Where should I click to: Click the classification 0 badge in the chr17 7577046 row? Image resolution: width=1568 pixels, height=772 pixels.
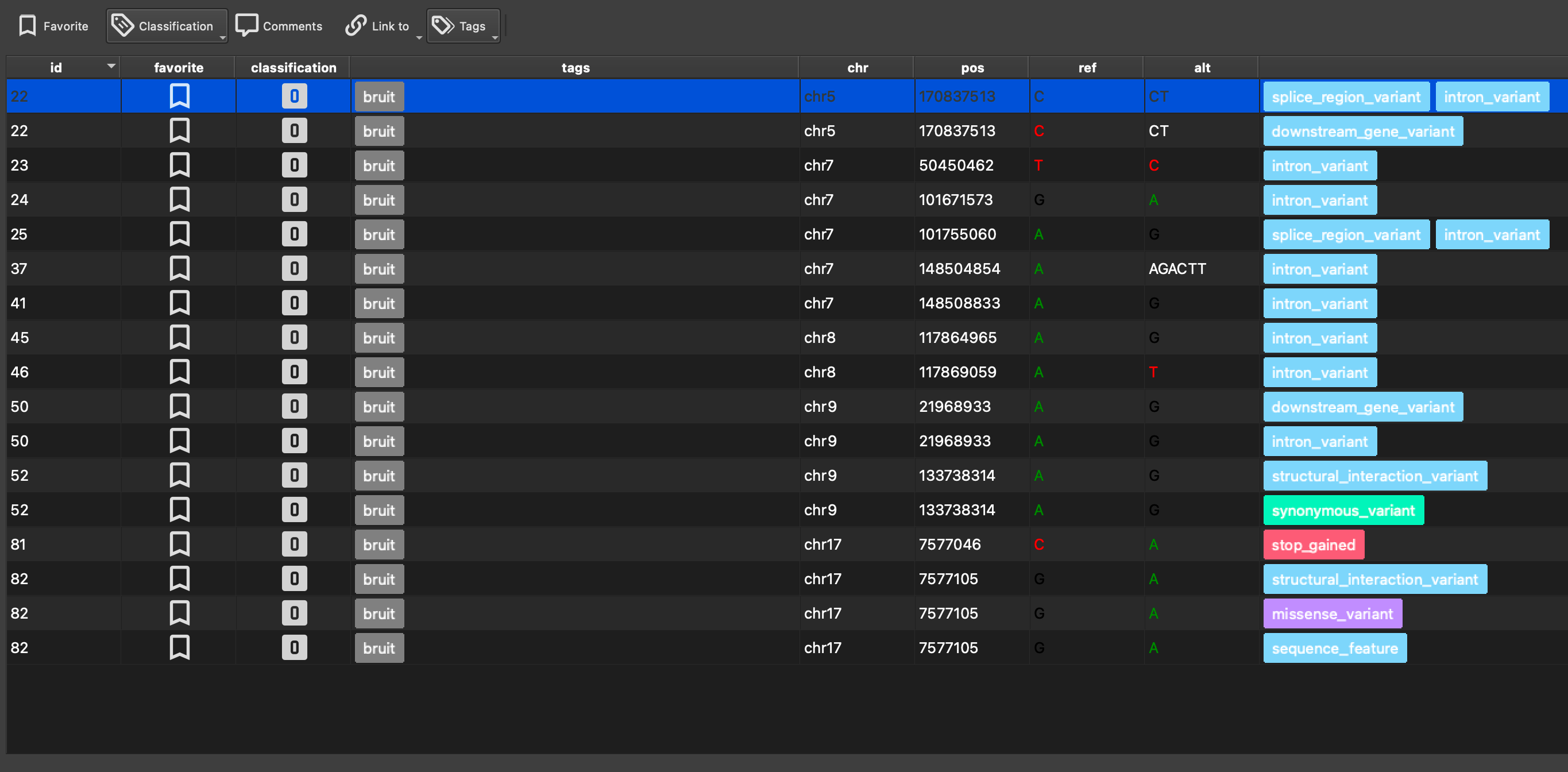pos(294,545)
